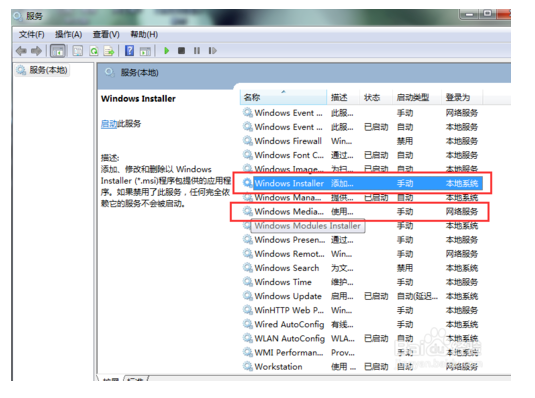Click the 服务(本地) header in the right pane
The height and width of the screenshot is (398, 535).
click(139, 73)
